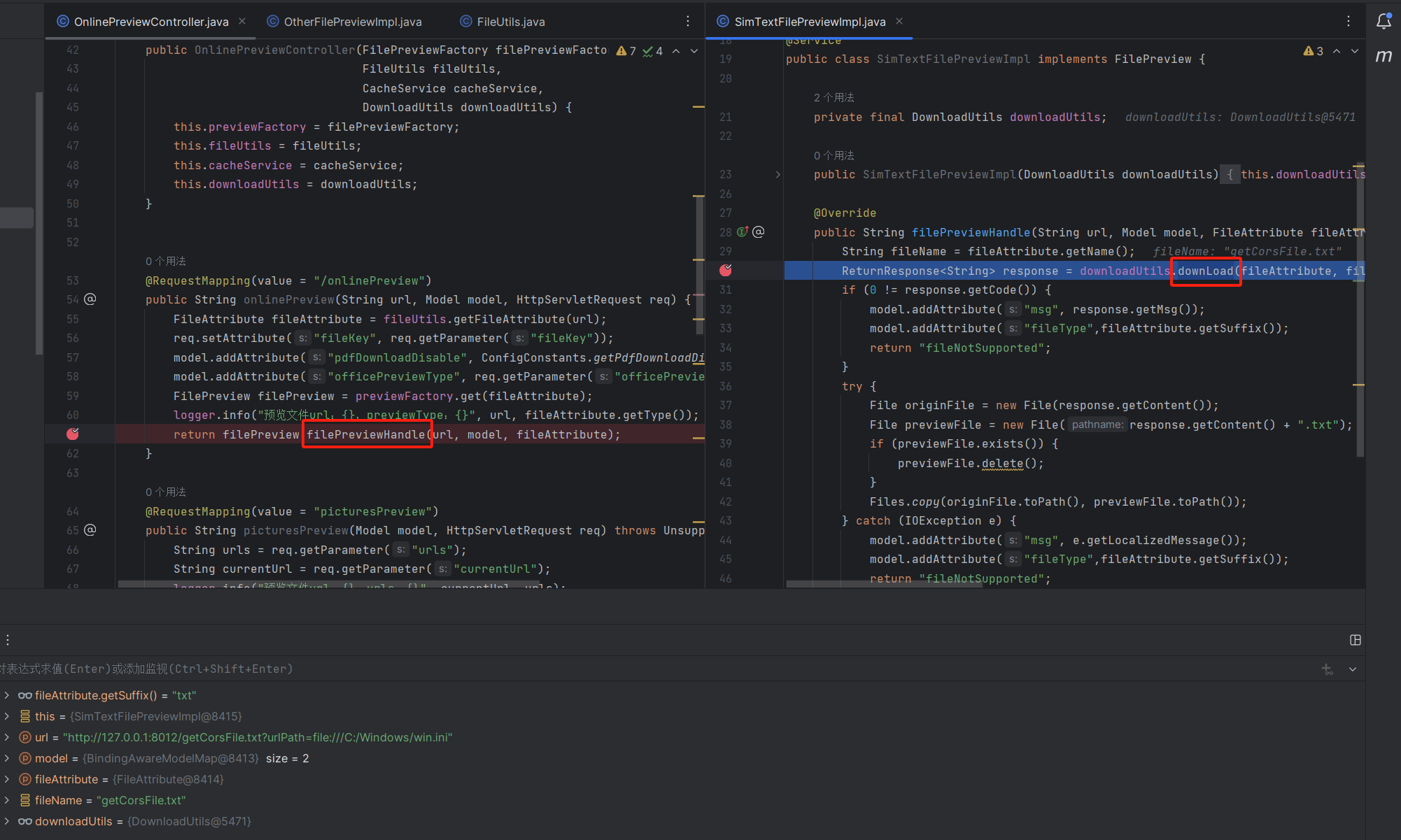Screen dimensions: 1401x840
Task: Click the "fileNotSupported" return string on line 34
Action: (x=982, y=348)
